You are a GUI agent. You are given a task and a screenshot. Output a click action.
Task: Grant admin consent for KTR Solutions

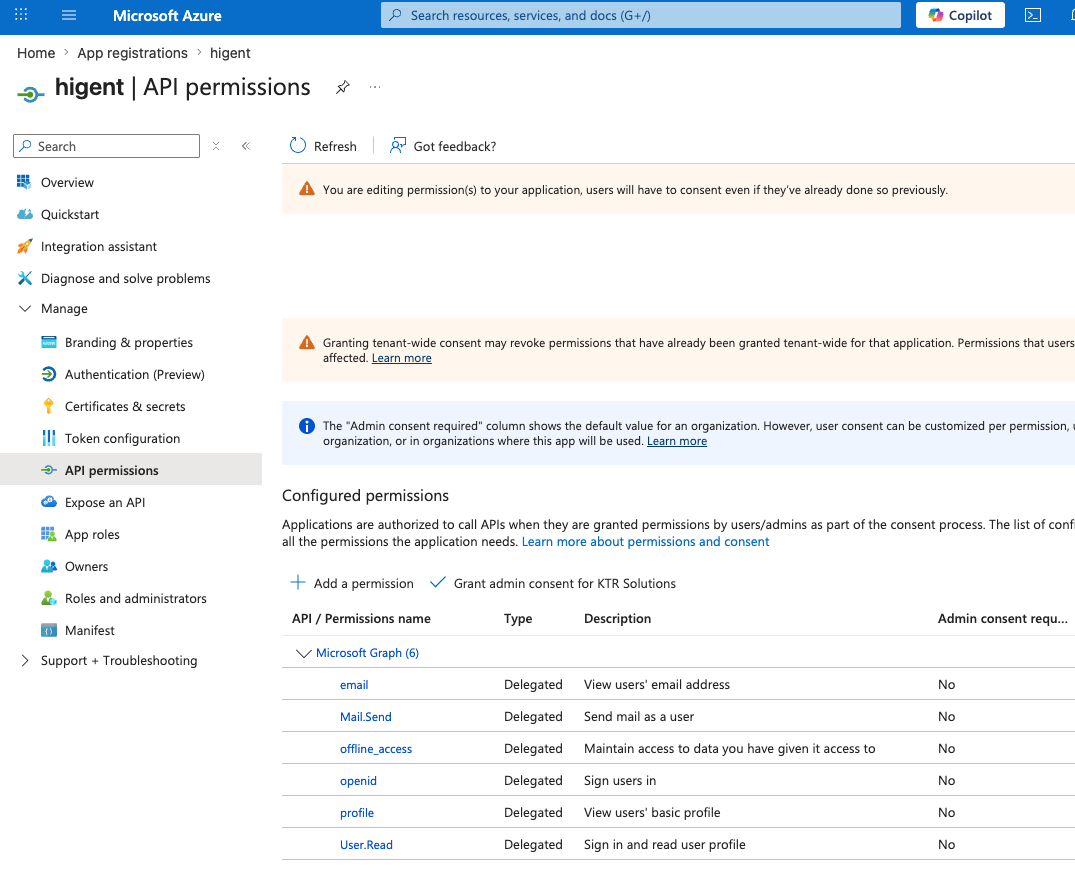point(553,583)
